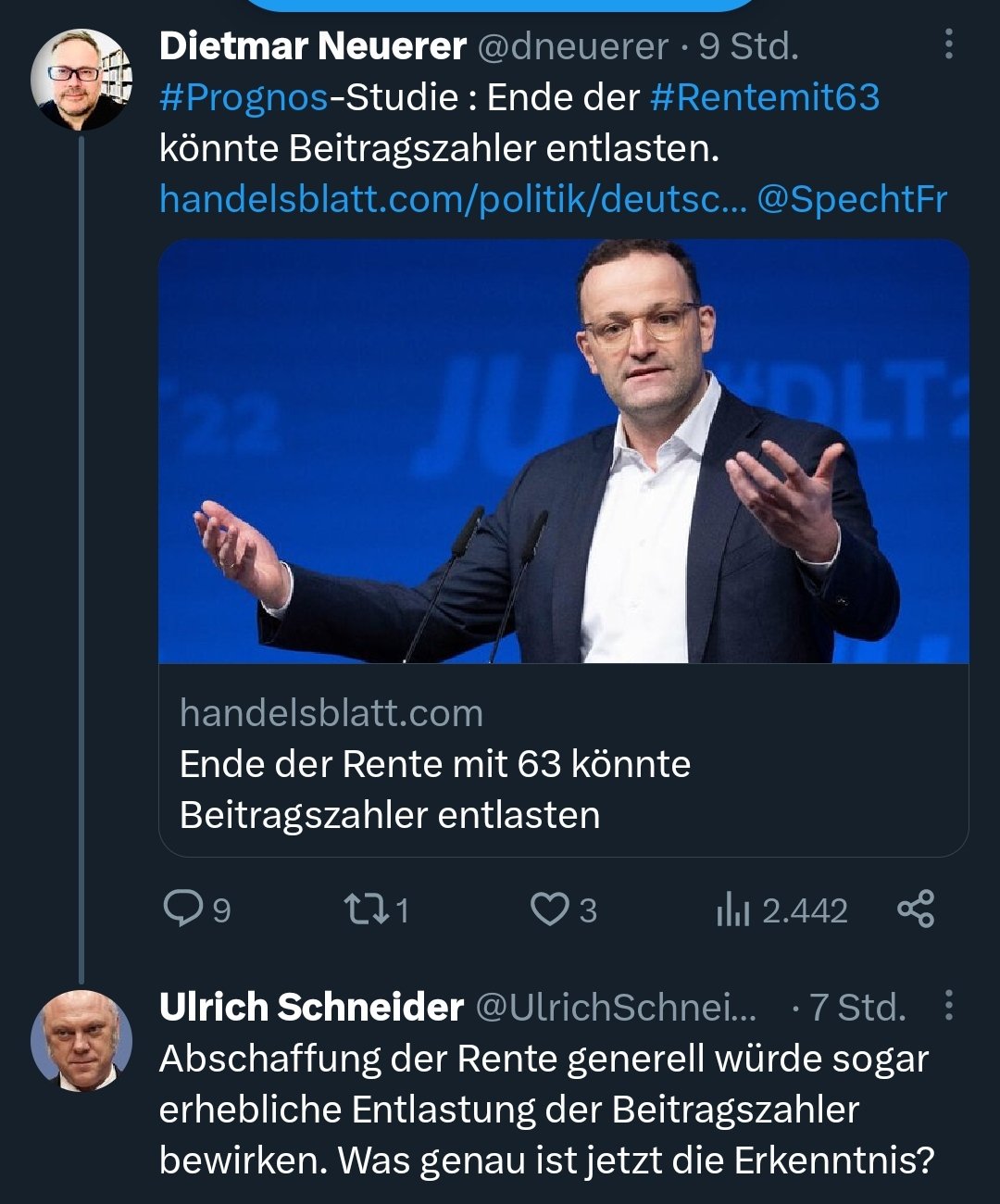The height and width of the screenshot is (1204, 1000).
Task: Open the article preview image
Action: coord(563,451)
